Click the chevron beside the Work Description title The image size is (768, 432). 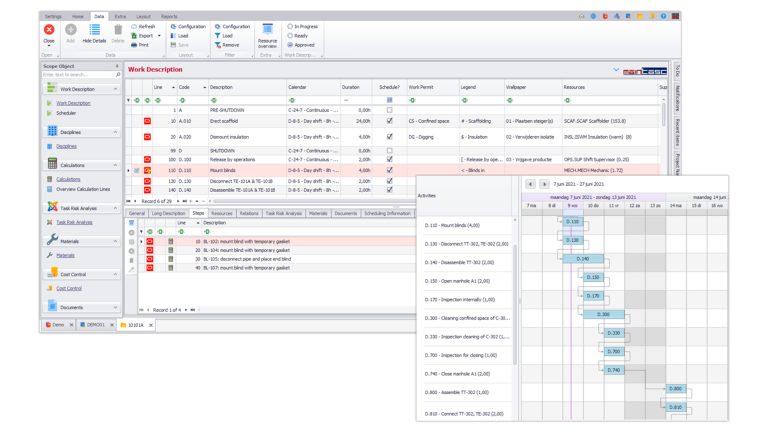[616, 70]
